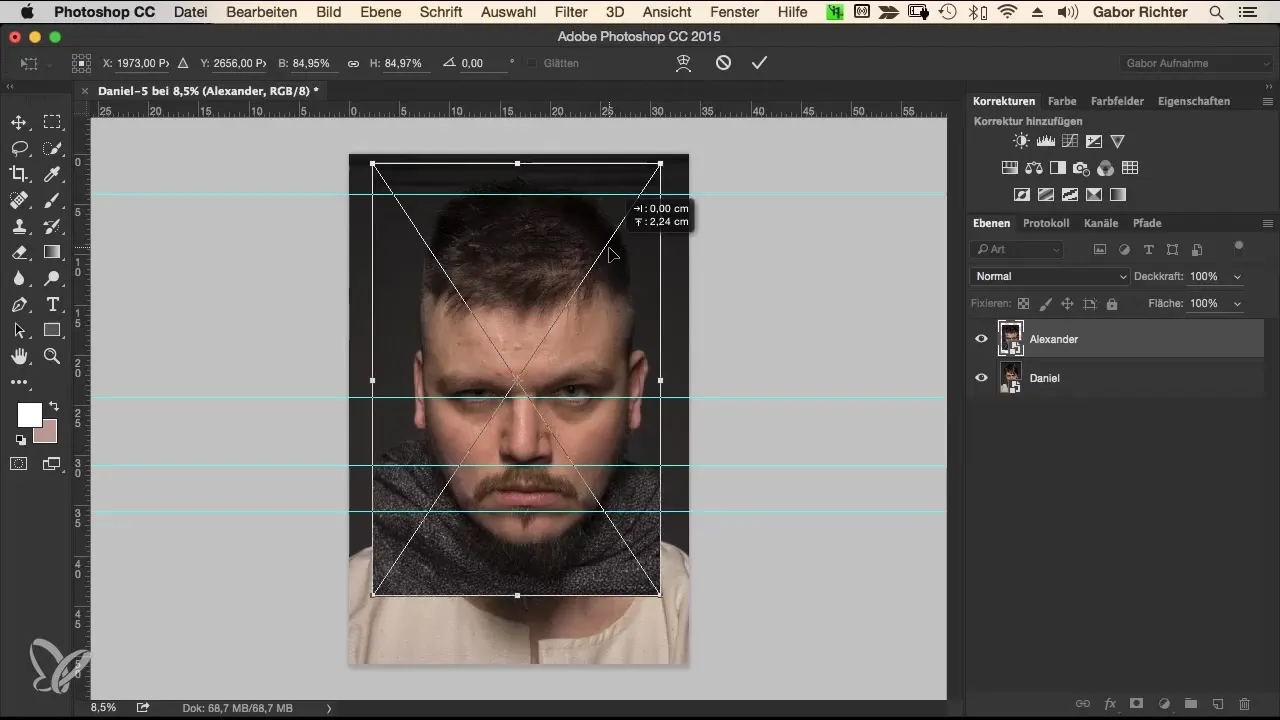Change the screen mode
The image size is (1280, 720).
click(x=52, y=464)
